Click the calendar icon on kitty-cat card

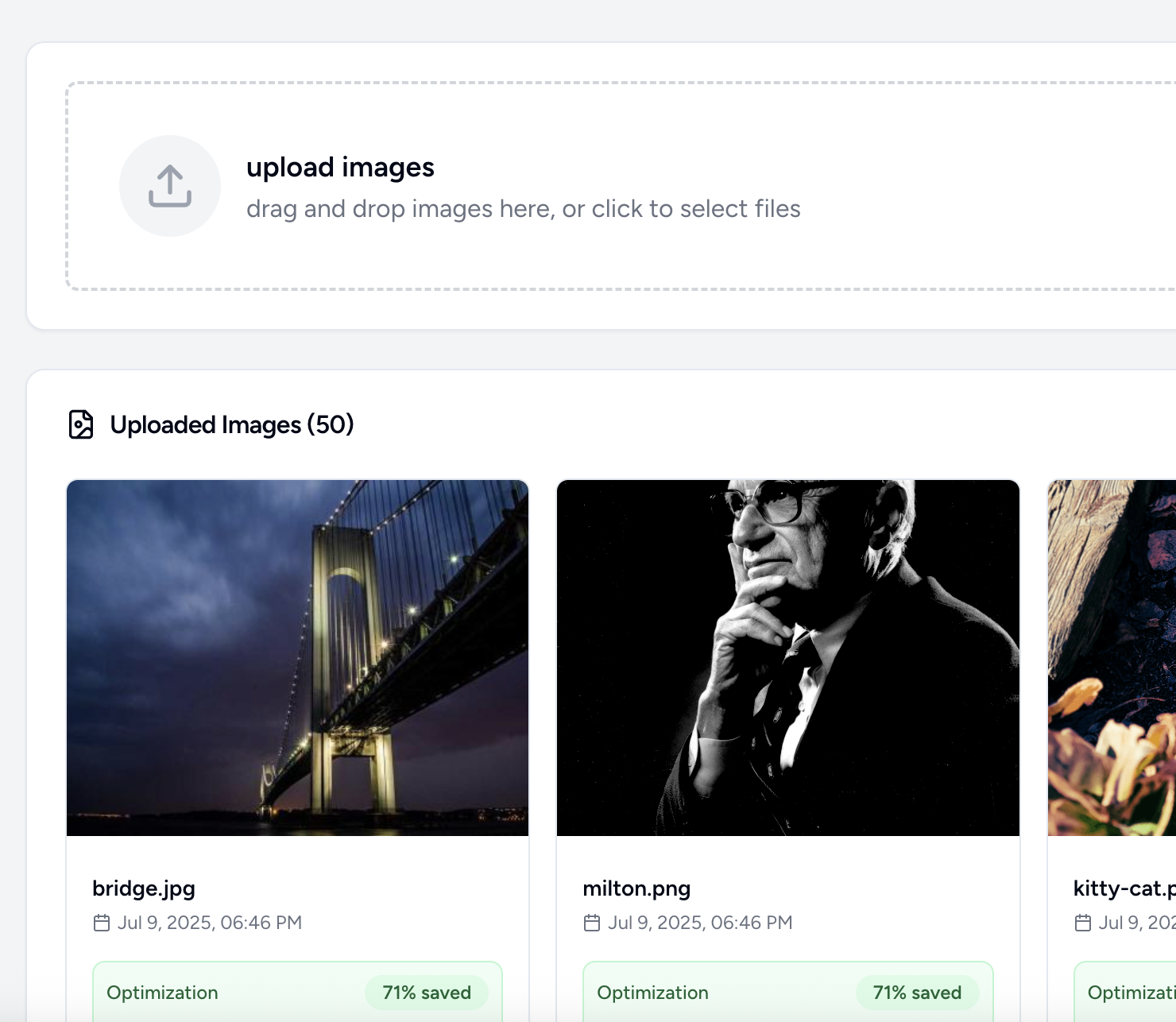[1082, 923]
